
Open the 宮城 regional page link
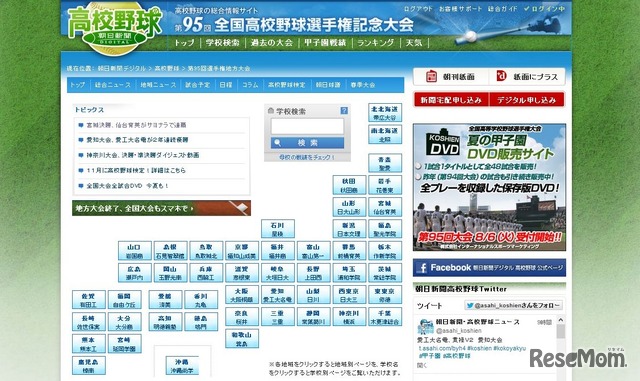click(384, 203)
